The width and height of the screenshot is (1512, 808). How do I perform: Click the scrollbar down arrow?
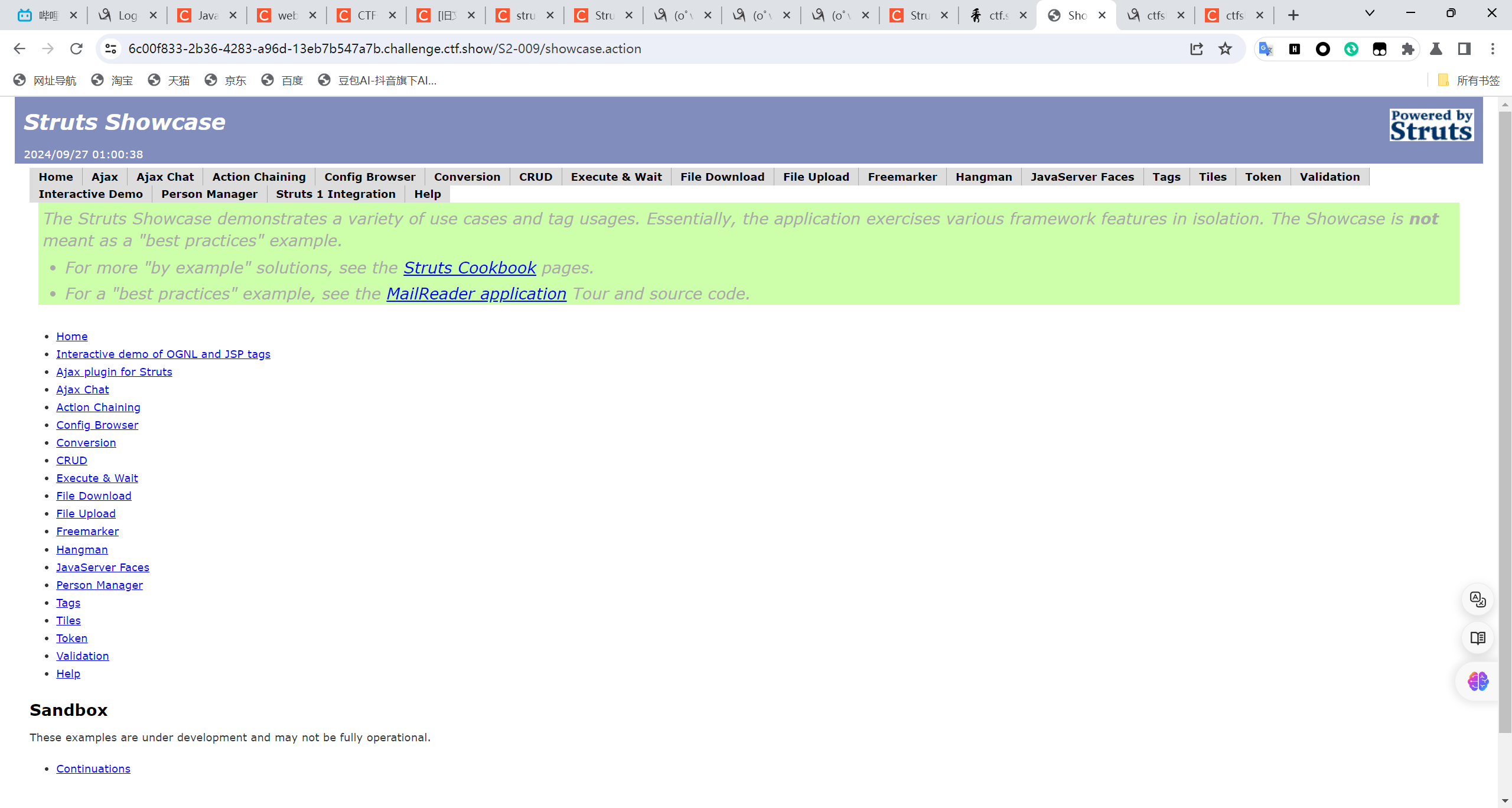coord(1505,801)
